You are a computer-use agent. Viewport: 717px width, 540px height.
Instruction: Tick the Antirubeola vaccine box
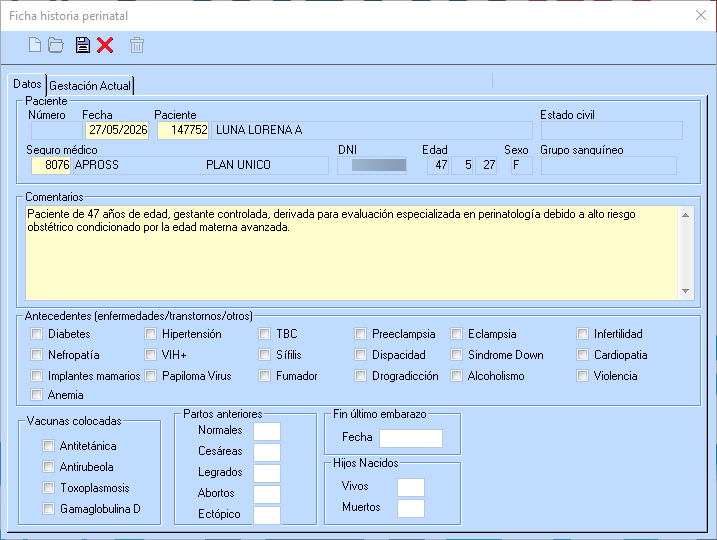[x=48, y=467]
